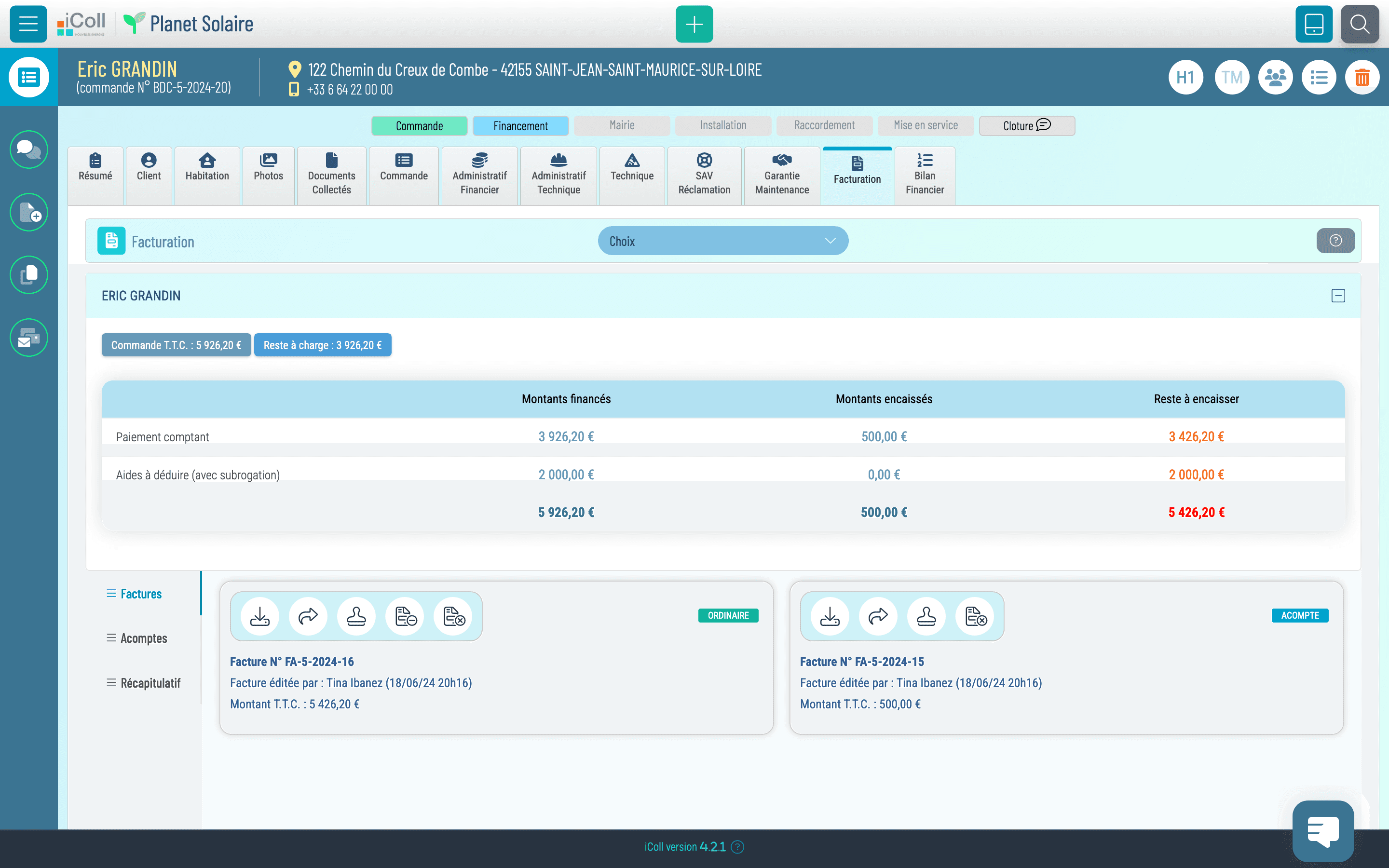Click the H1 round badge

(1186, 77)
